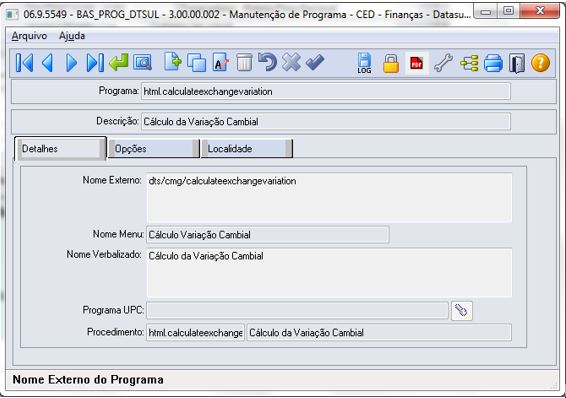Copy the current record

(x=196, y=63)
